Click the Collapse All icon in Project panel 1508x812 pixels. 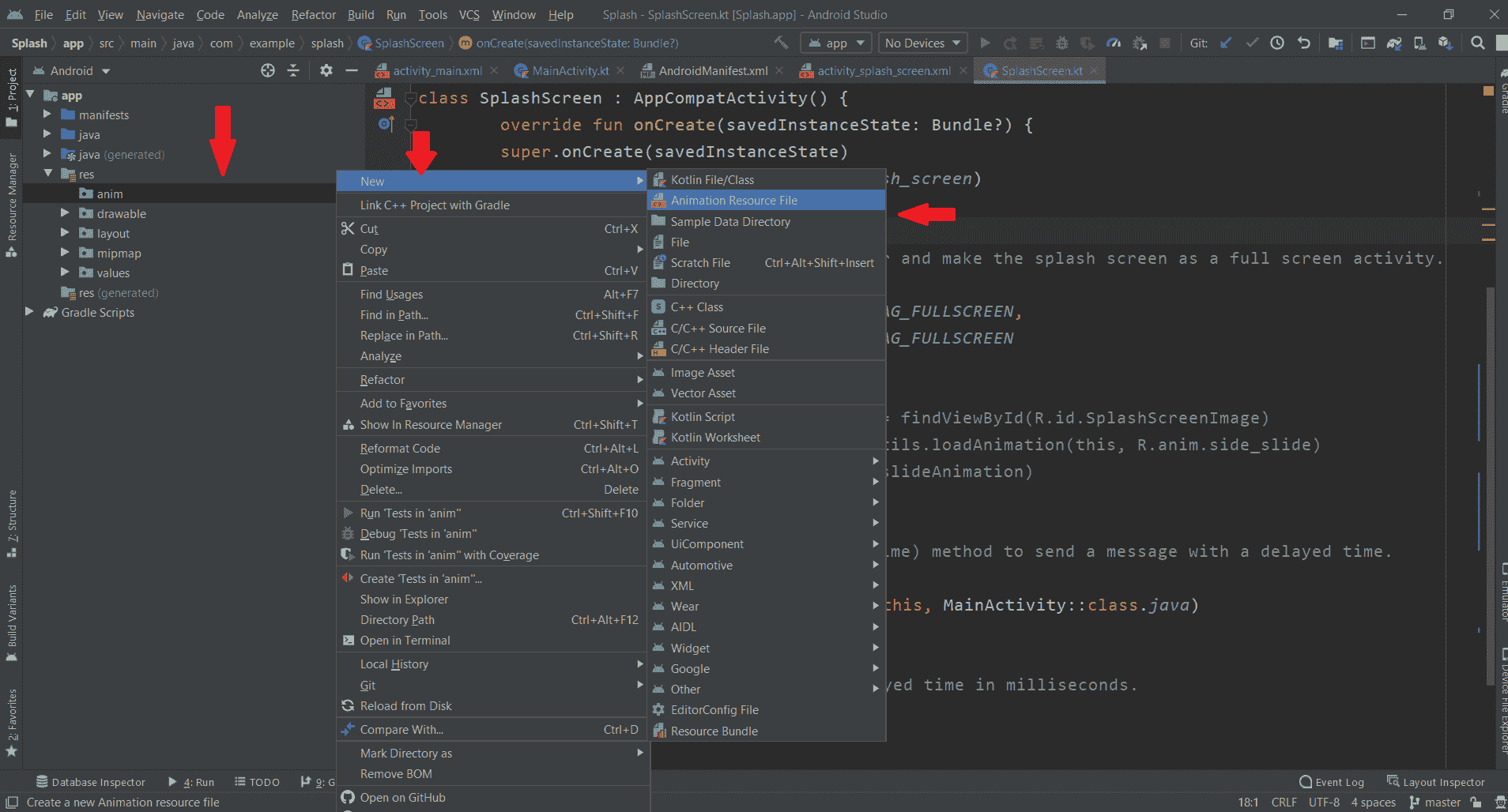(293, 70)
